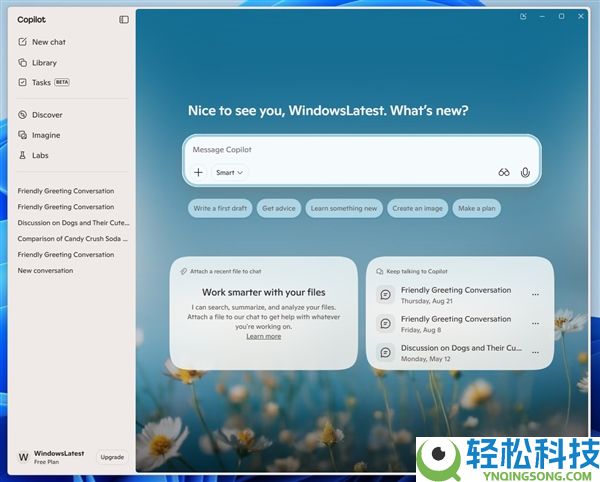This screenshot has width=600, height=482.
Task: Open Copilot Labs
Action: 33,155
